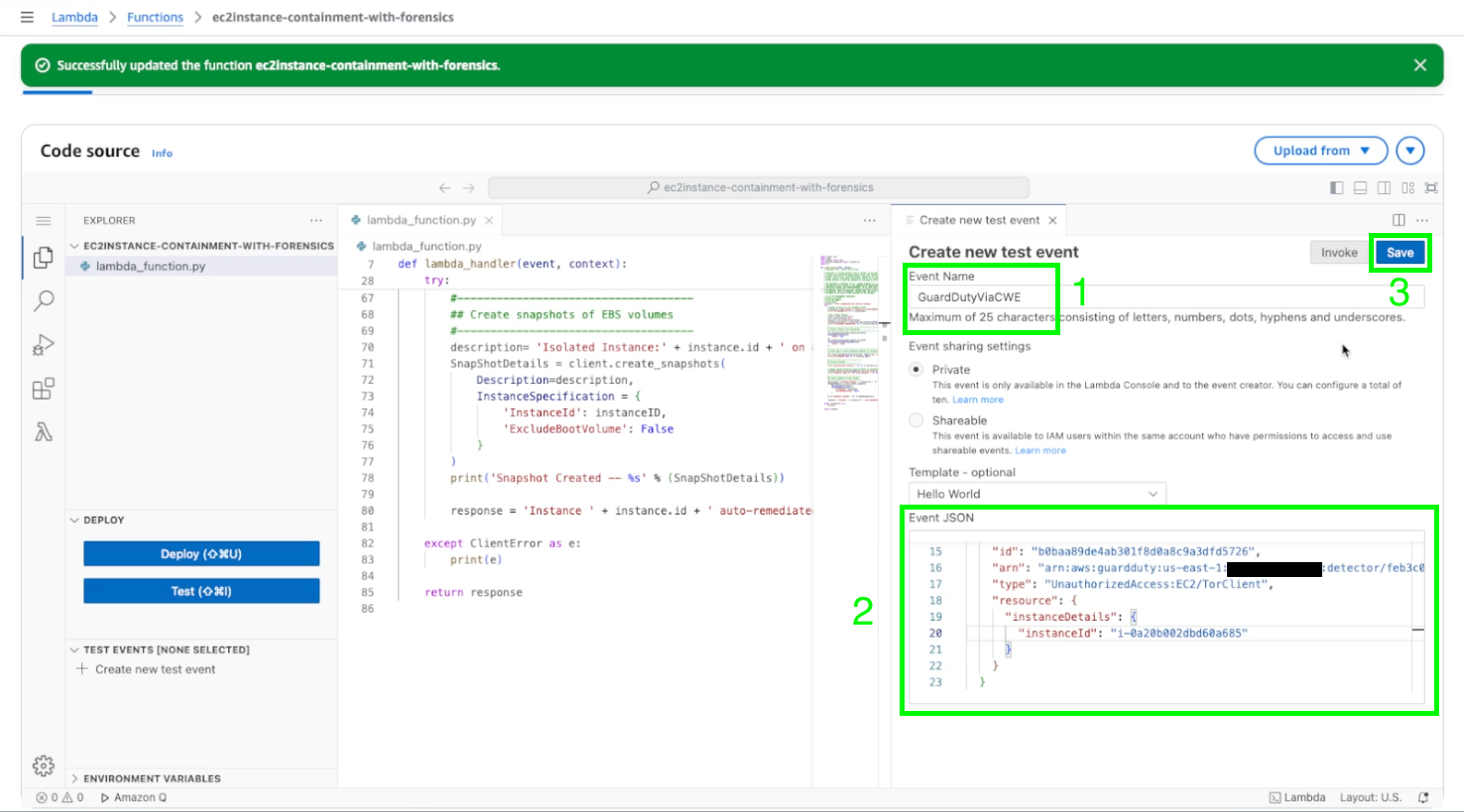The width and height of the screenshot is (1464, 812).
Task: Click the Event Name field with GuardDutyViaCWE
Action: pos(1166,296)
